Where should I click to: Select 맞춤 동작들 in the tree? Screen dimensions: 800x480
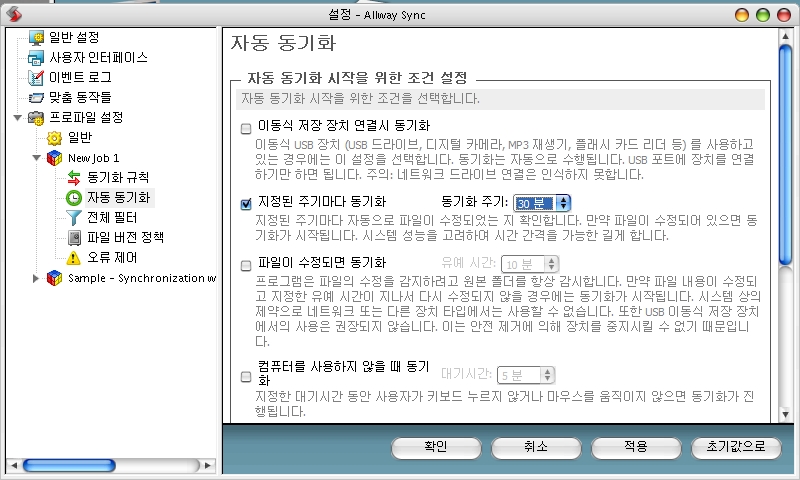click(x=80, y=97)
